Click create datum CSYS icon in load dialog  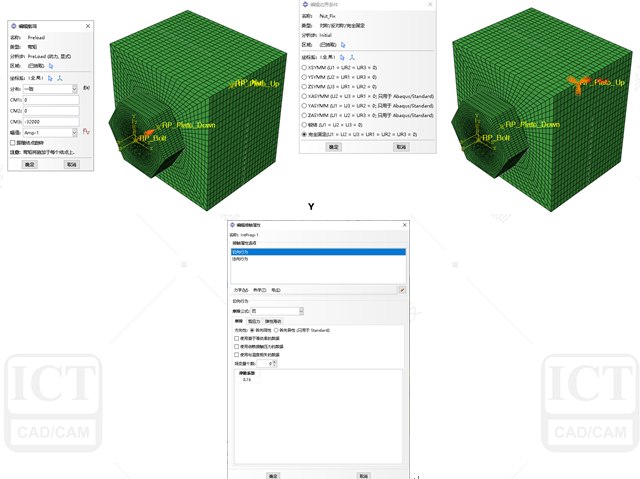tap(59, 77)
